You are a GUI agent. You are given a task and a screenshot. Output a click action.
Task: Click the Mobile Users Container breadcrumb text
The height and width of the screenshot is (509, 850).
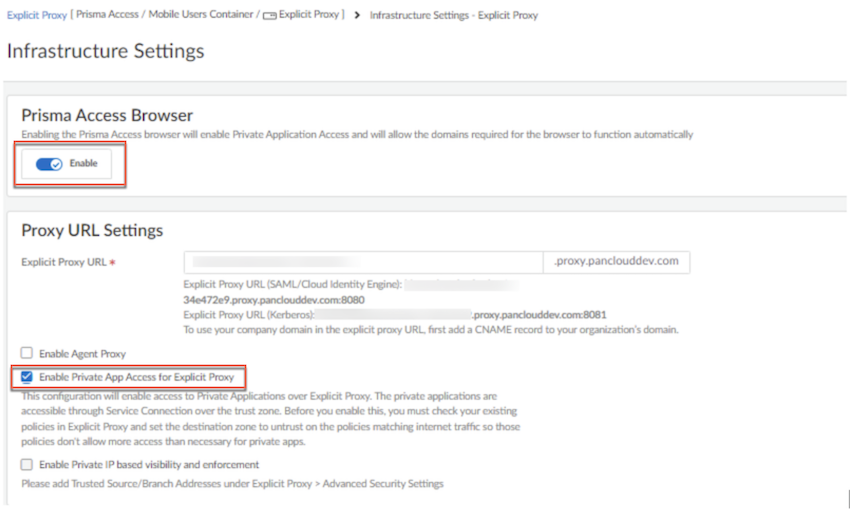point(201,15)
